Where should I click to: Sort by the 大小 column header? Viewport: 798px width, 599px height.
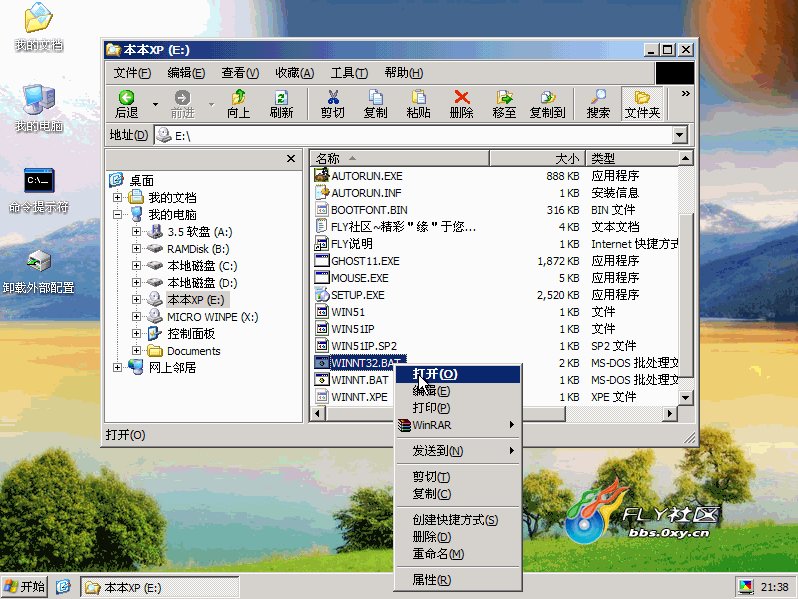point(537,158)
